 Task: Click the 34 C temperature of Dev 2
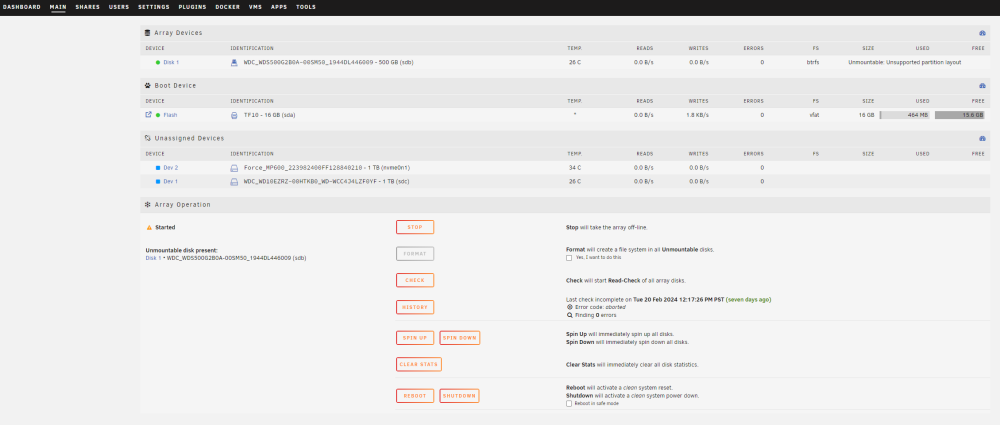[x=575, y=168]
